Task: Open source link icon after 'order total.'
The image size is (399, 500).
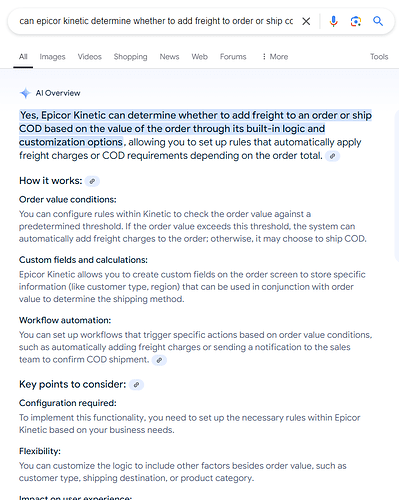Action: pyautogui.click(x=332, y=156)
